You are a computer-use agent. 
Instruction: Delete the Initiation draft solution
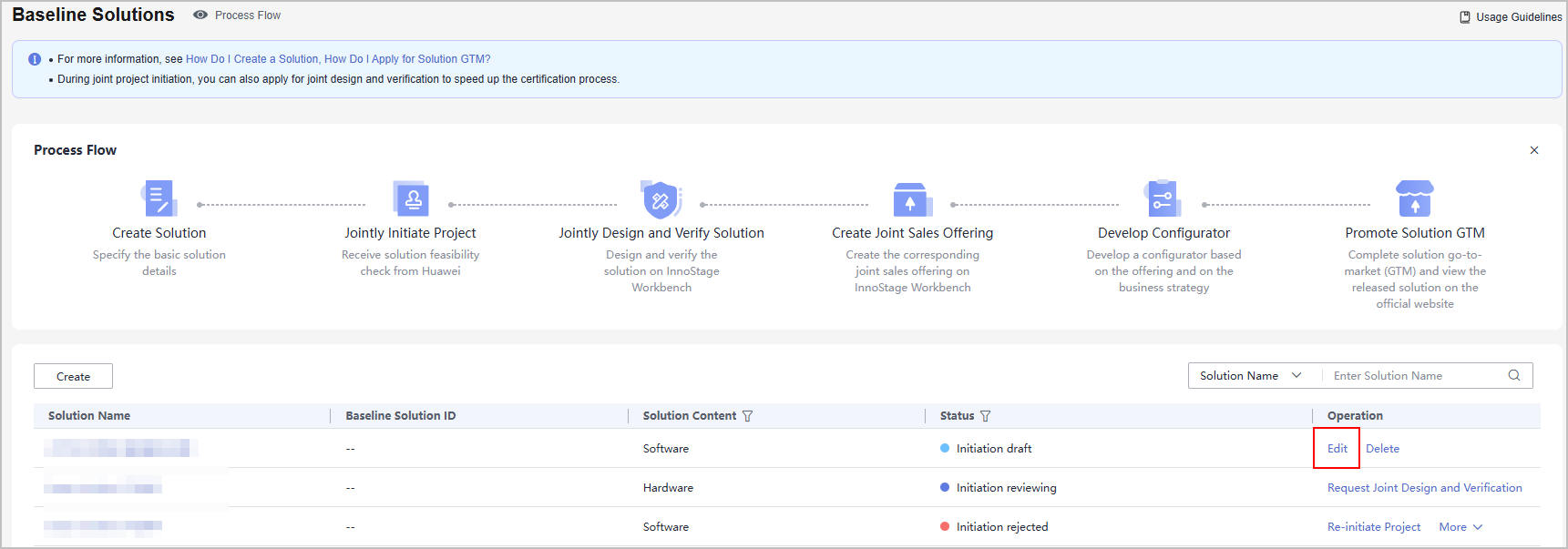coord(1382,449)
